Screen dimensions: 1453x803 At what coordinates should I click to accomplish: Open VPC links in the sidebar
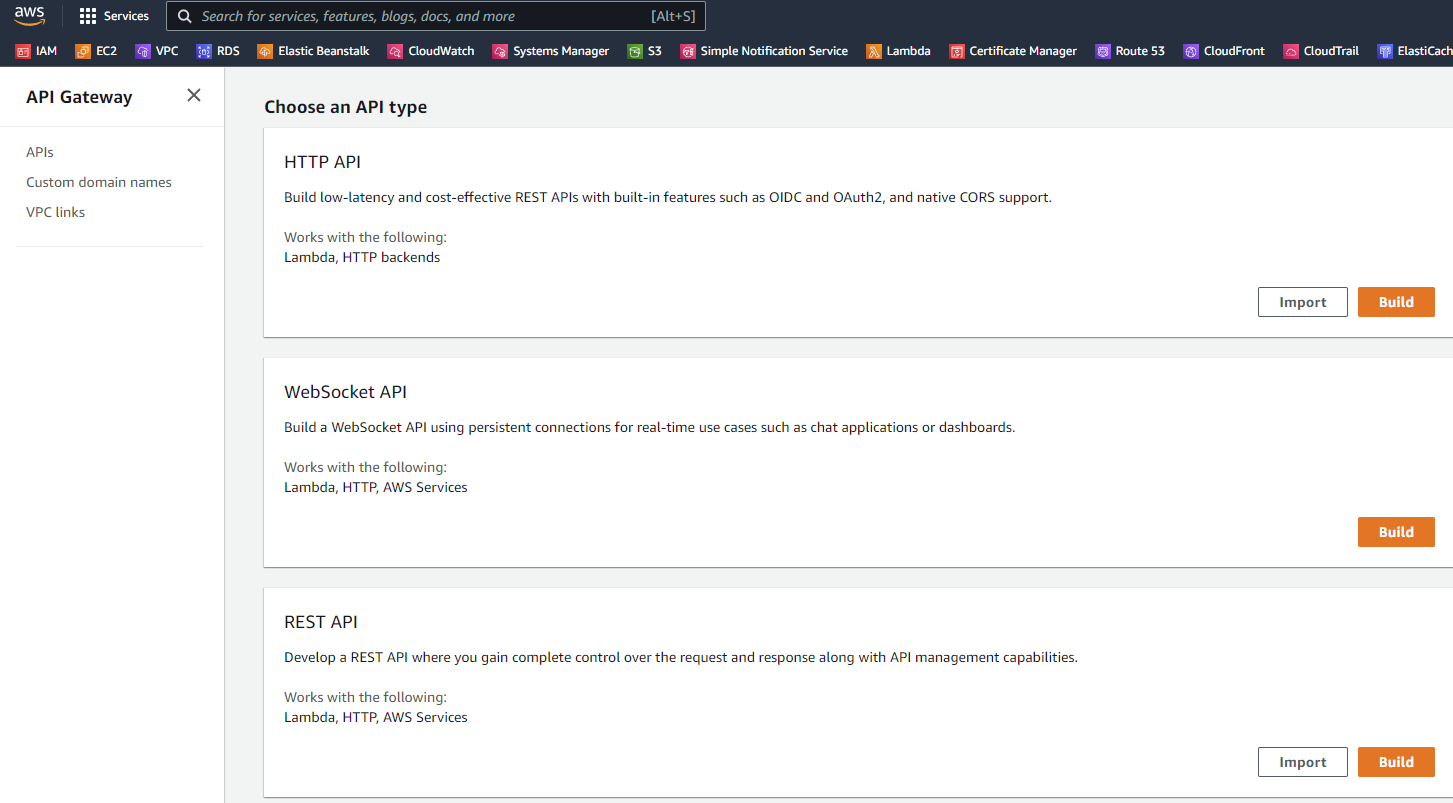(x=55, y=212)
